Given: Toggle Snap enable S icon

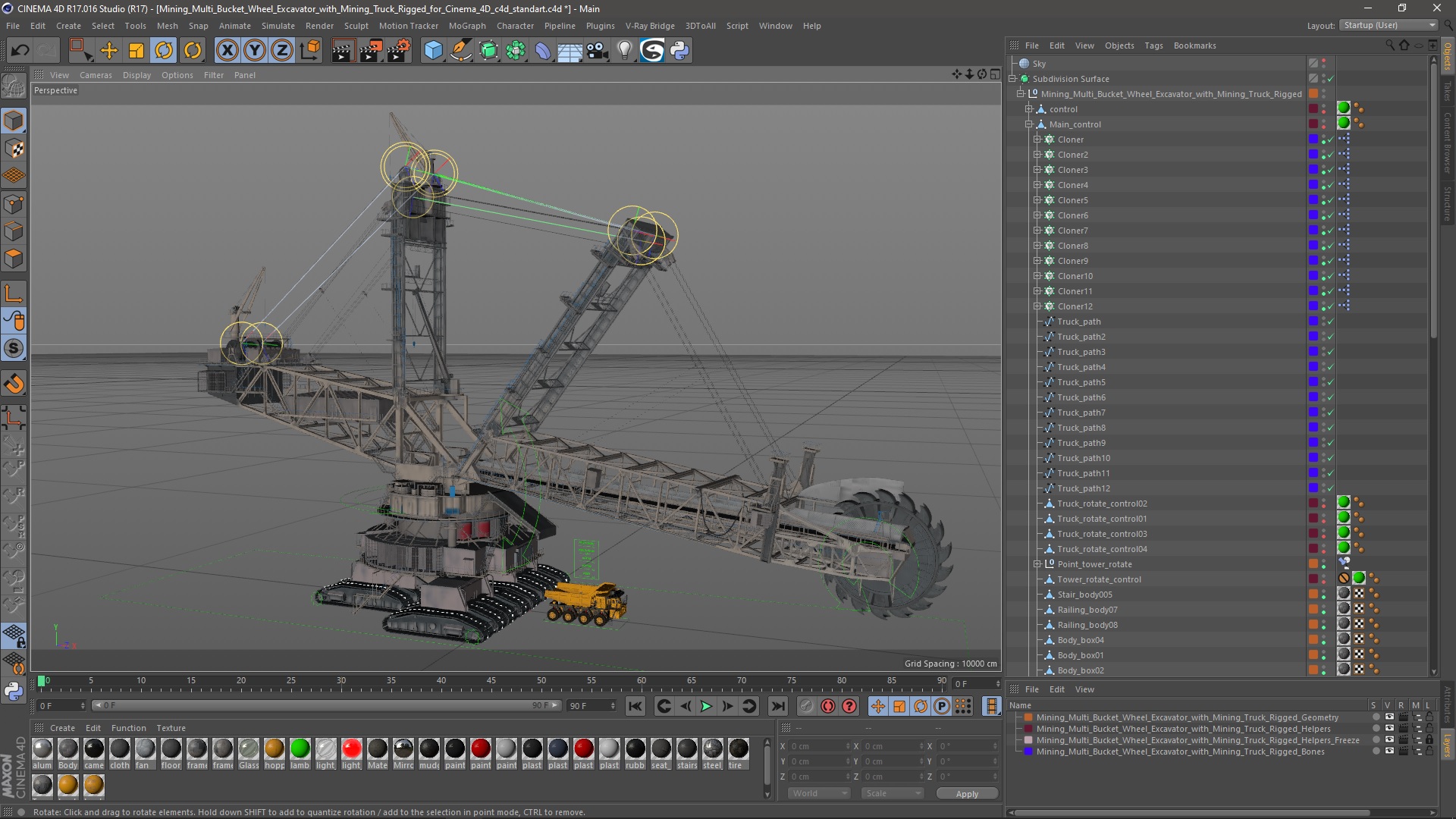Looking at the screenshot, I should point(14,349).
